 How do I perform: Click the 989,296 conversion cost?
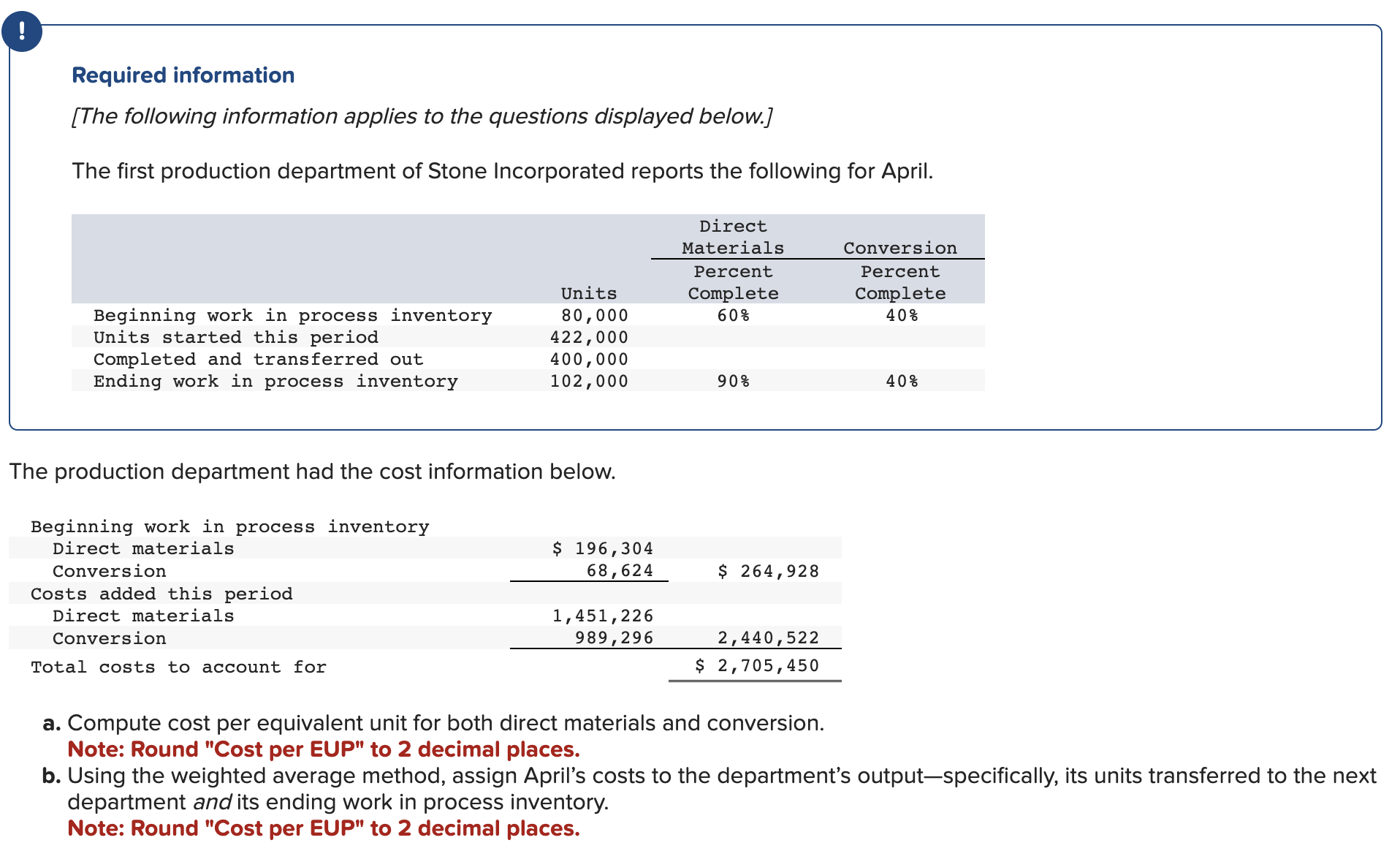614,638
